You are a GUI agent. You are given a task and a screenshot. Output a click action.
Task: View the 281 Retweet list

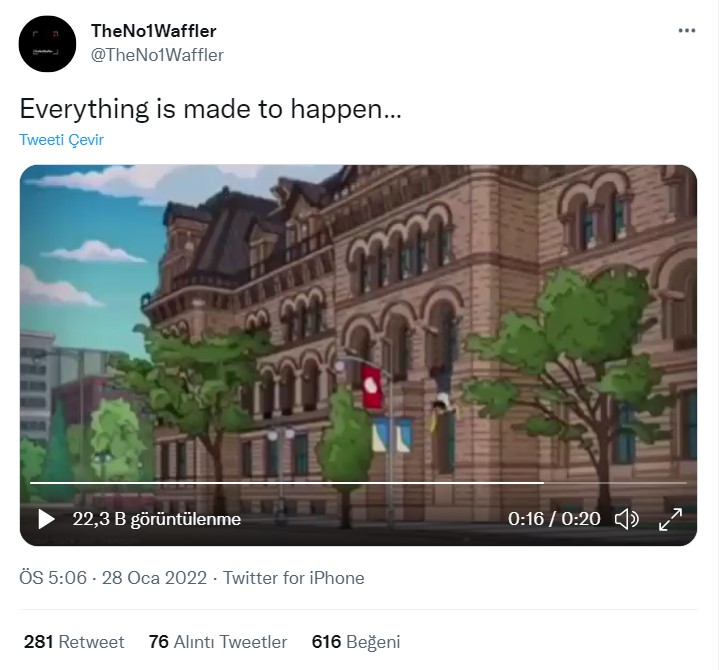[74, 642]
